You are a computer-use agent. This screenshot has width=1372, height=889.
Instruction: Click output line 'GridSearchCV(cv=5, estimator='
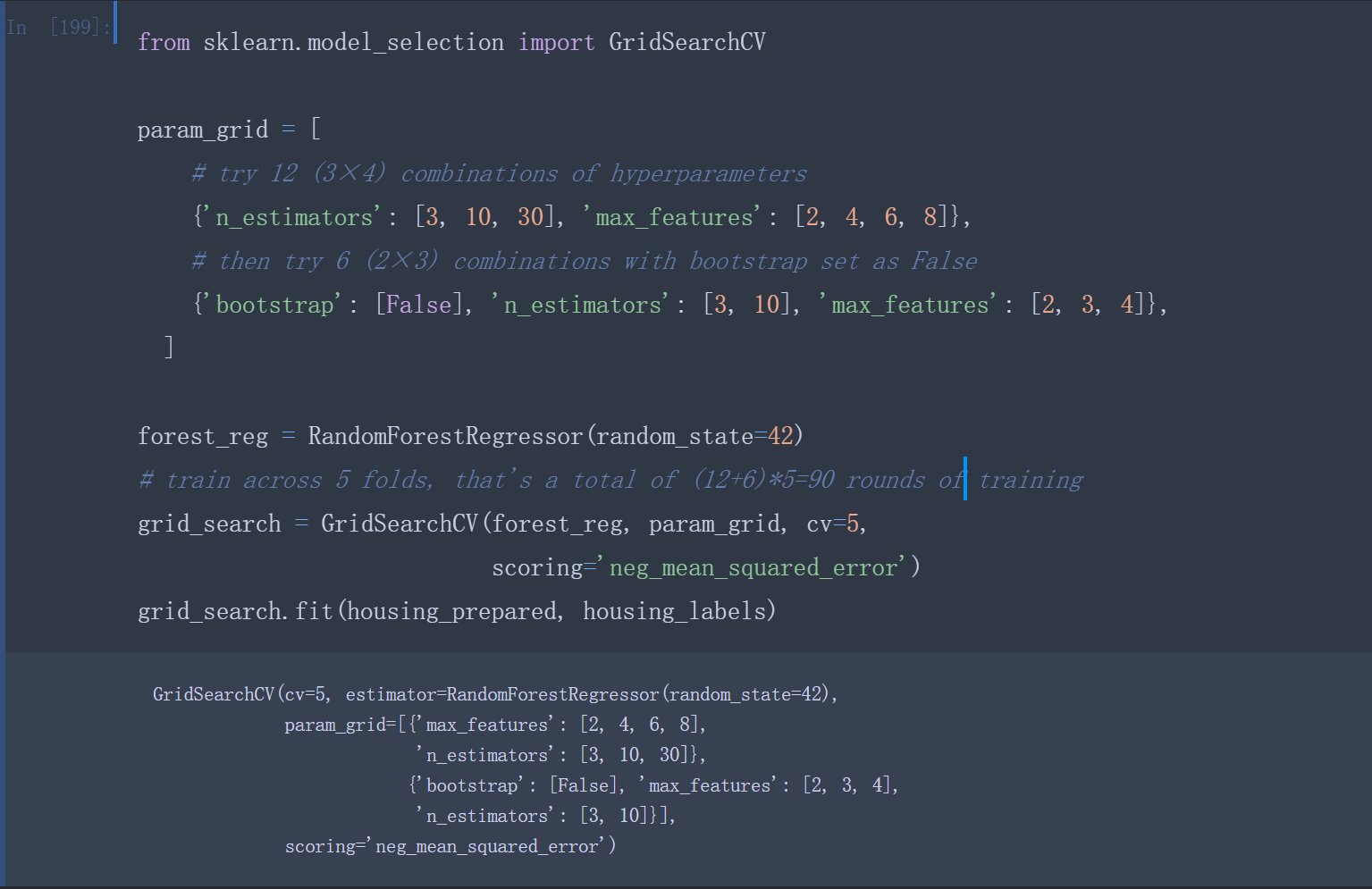point(495,694)
